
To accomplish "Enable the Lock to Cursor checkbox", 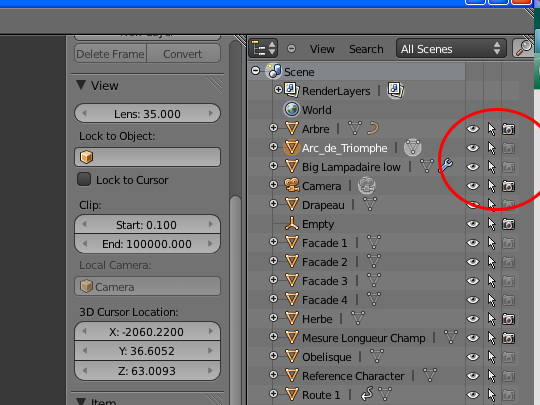I will click(x=84, y=179).
